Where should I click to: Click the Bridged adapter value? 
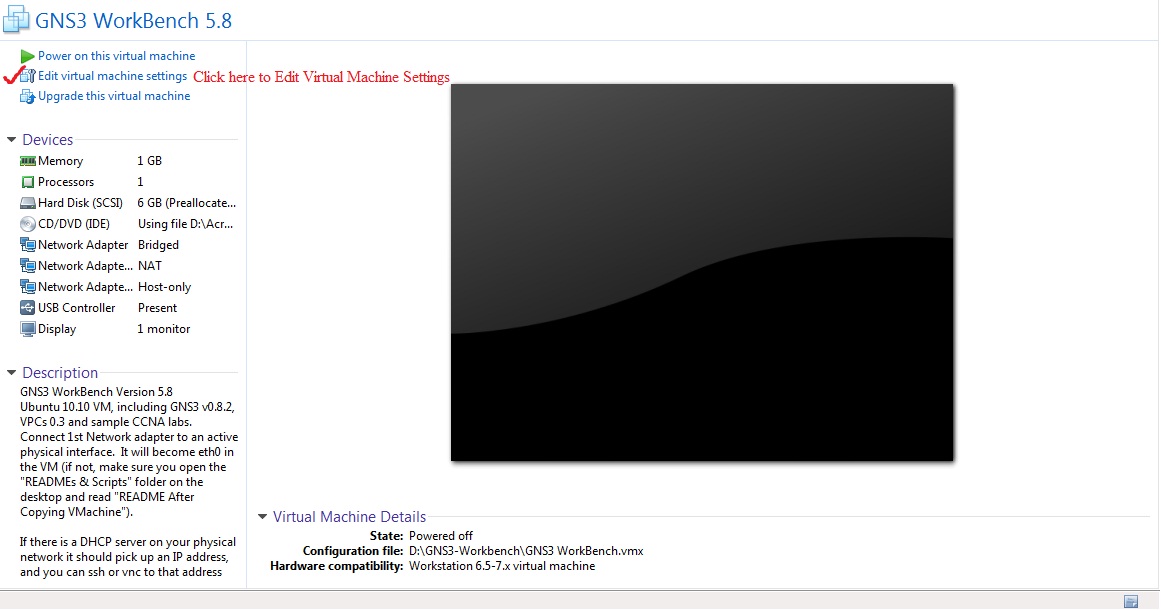click(158, 245)
